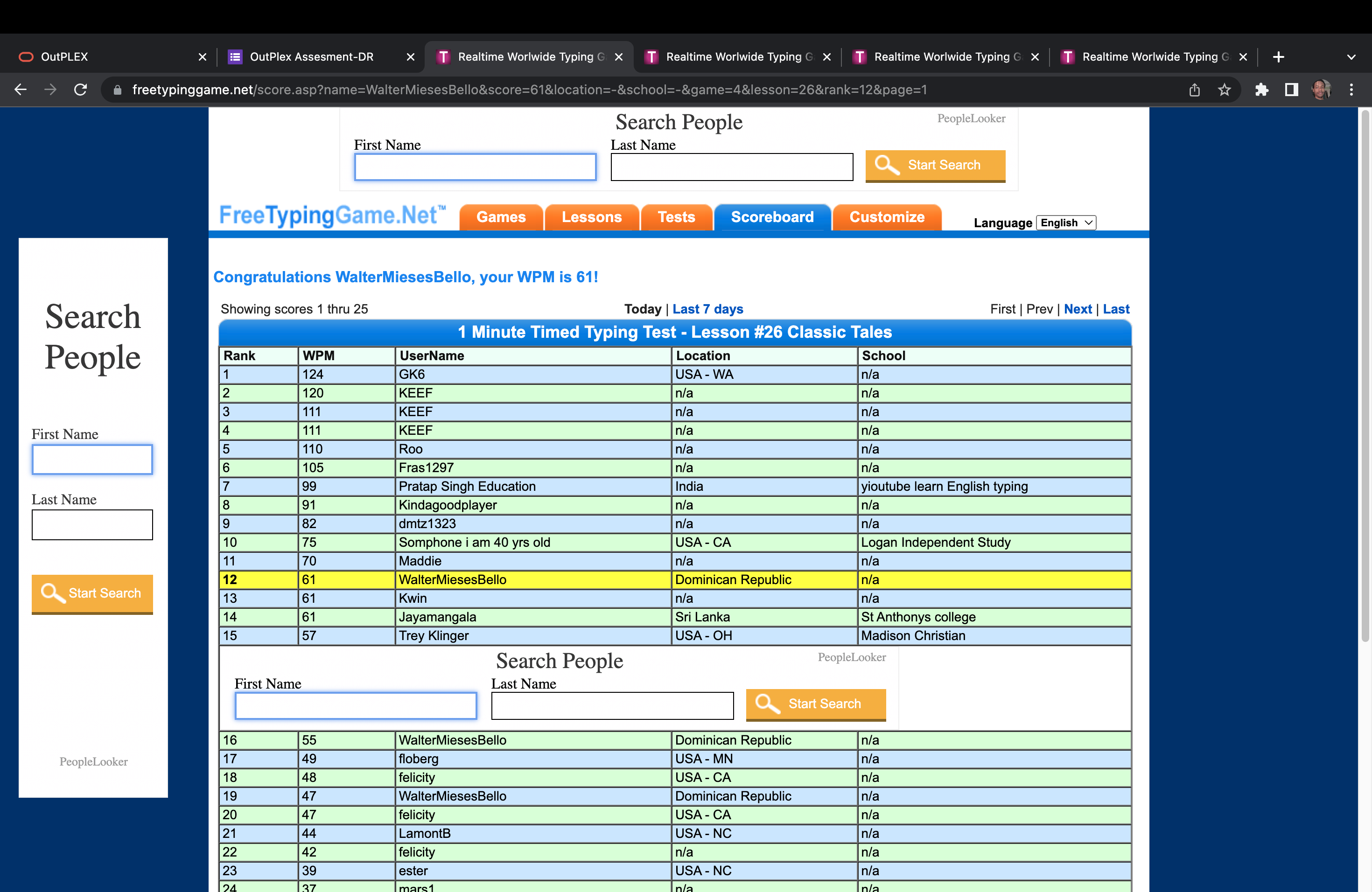Click the user profile avatar
The image size is (1372, 892).
(x=1321, y=90)
